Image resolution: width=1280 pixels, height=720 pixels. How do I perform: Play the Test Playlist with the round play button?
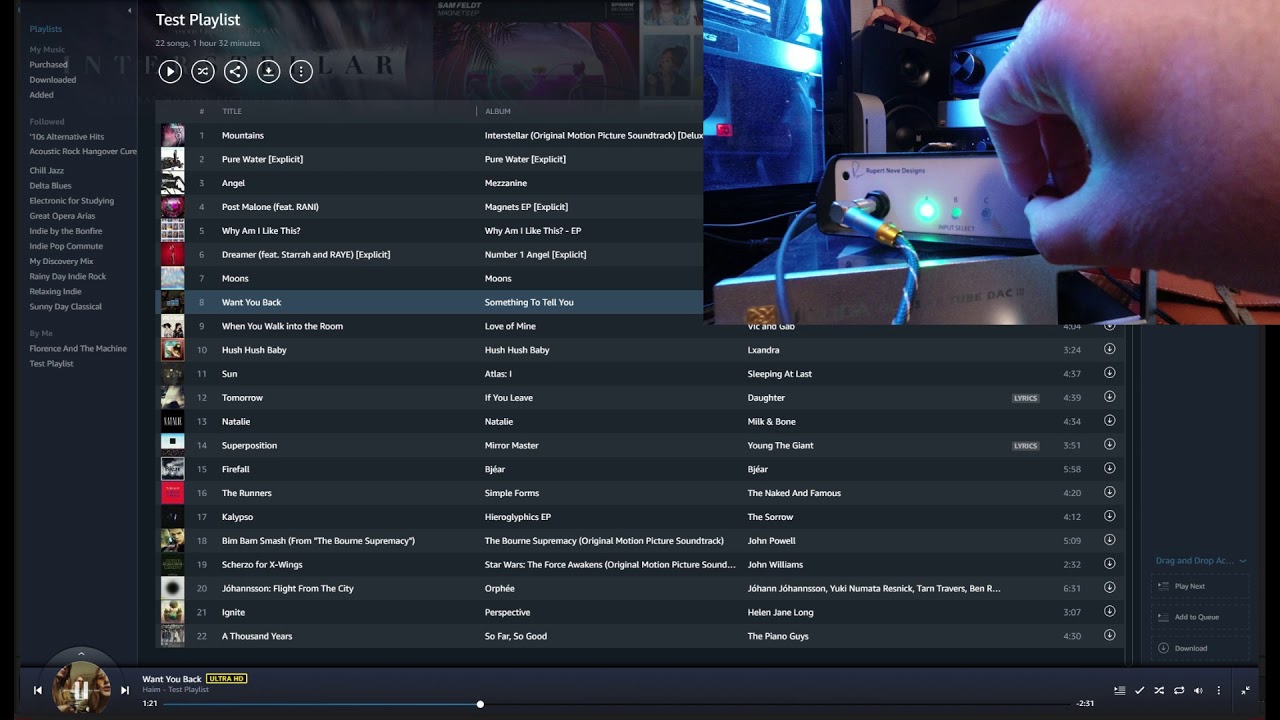click(170, 71)
